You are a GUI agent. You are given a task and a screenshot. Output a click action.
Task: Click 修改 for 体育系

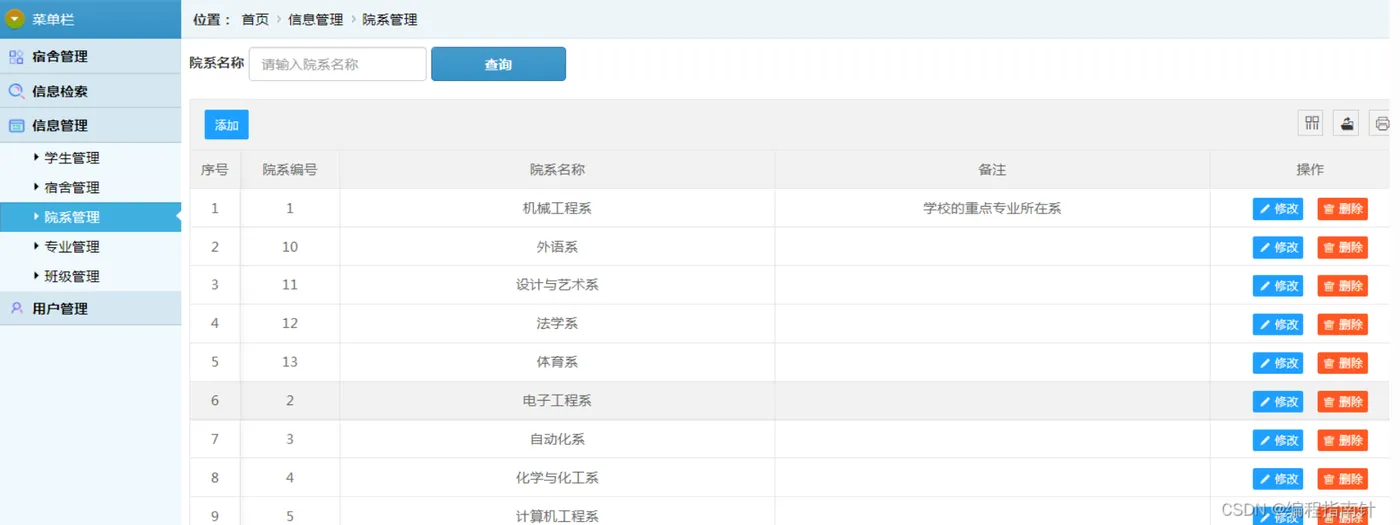(x=1278, y=363)
